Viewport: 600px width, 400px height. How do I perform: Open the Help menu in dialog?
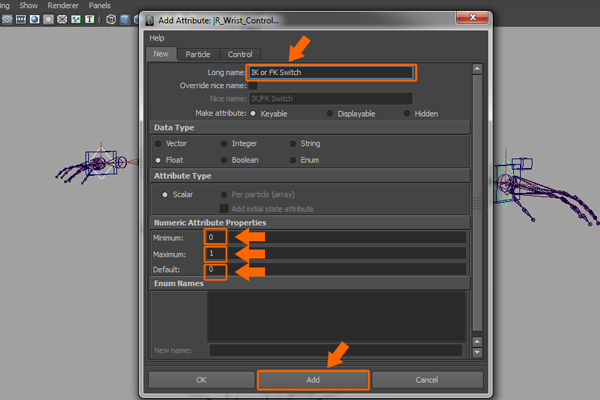(x=157, y=38)
